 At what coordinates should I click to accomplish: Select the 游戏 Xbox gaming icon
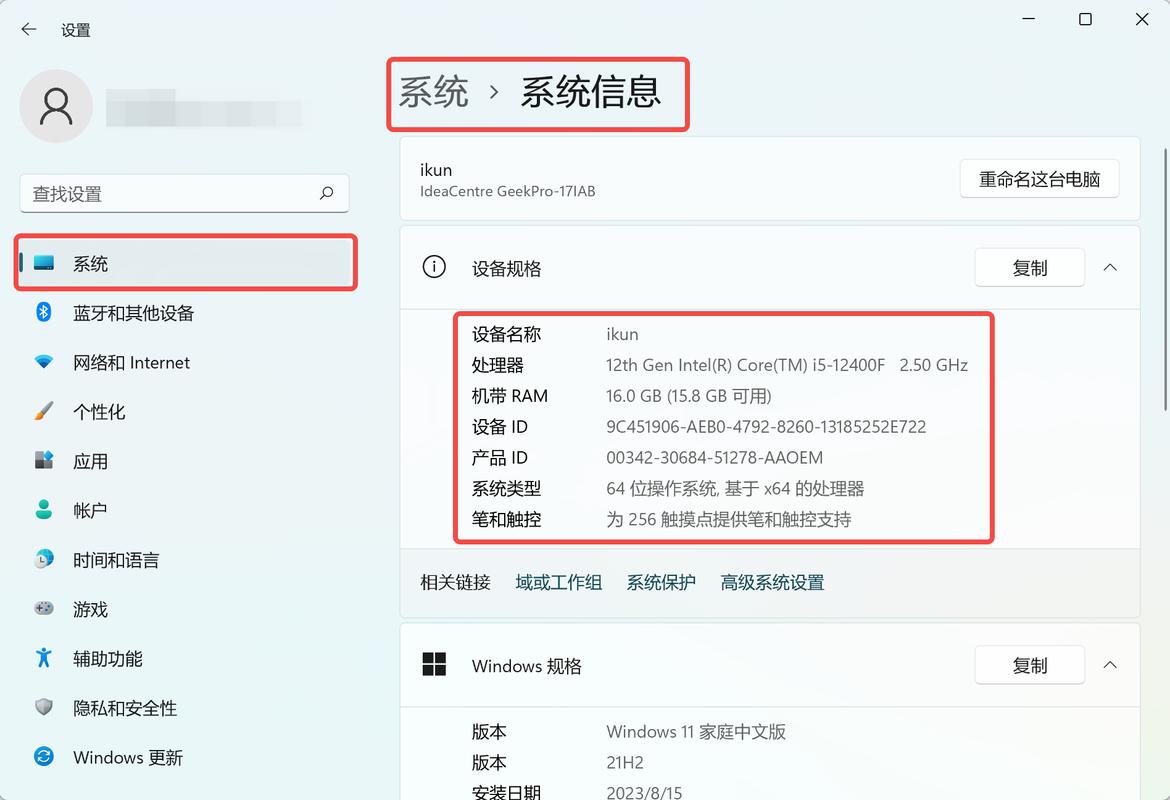point(43,608)
